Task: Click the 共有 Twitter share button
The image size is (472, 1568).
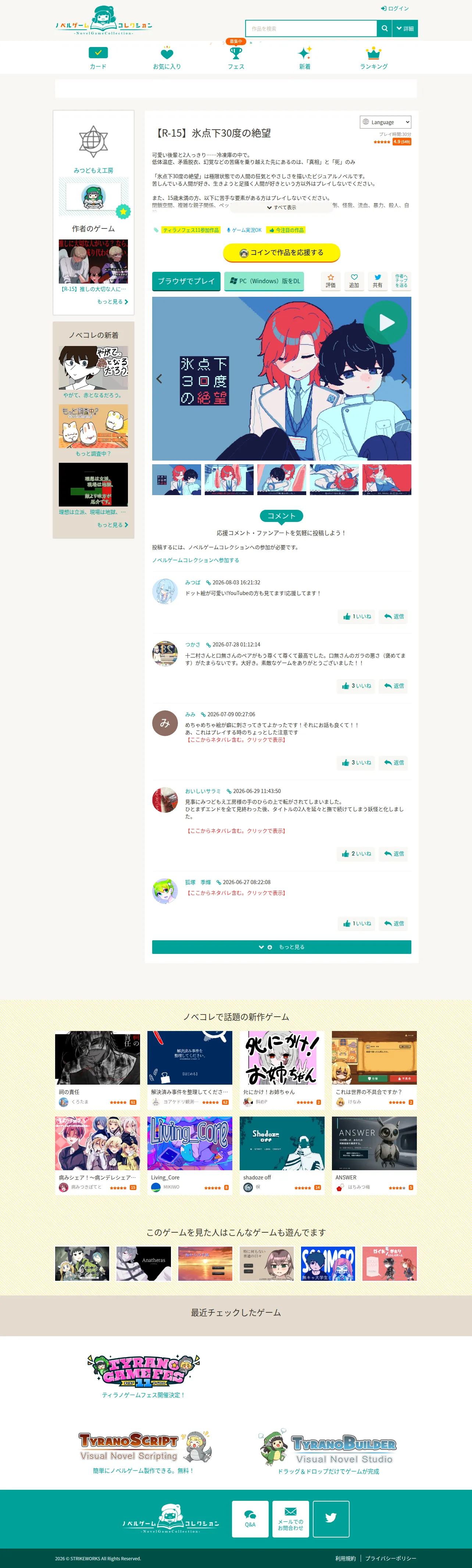Action: coord(378,281)
